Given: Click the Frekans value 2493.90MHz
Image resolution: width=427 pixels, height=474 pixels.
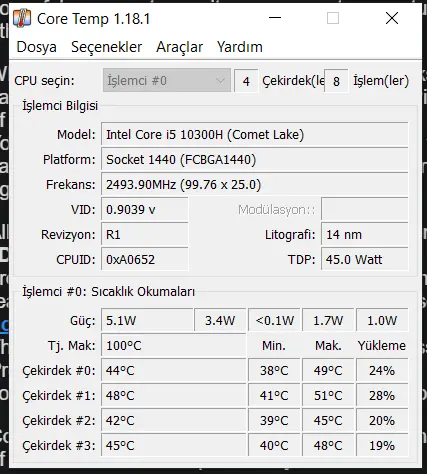Looking at the screenshot, I should [255, 185].
